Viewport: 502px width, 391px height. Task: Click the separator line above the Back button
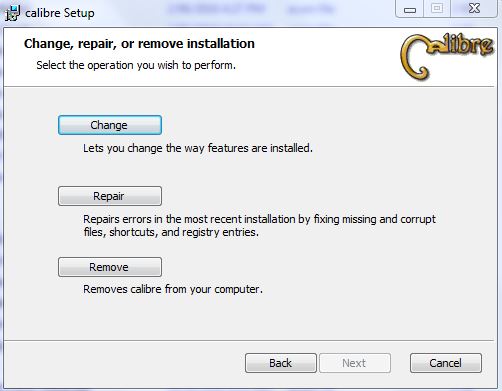249,340
